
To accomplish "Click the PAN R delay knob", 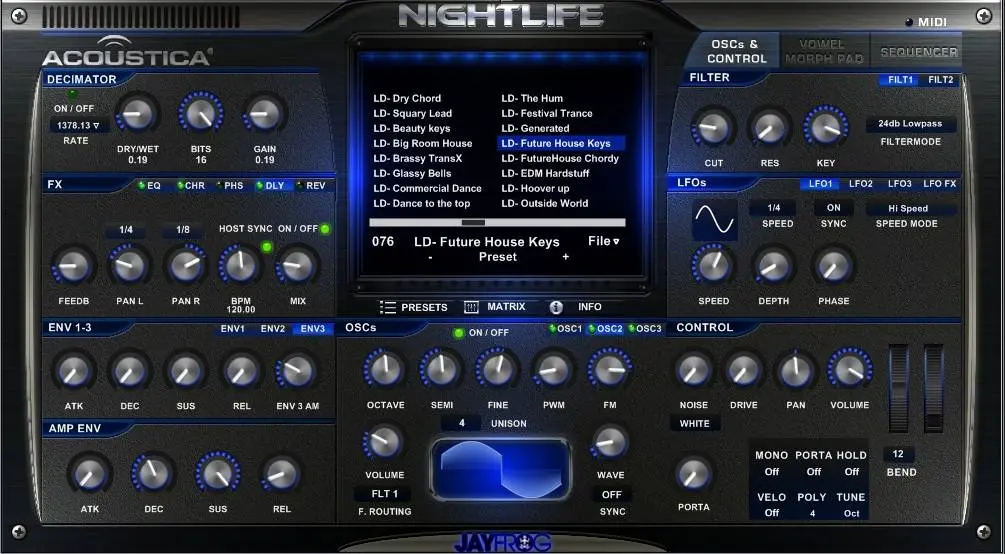I will (186, 266).
